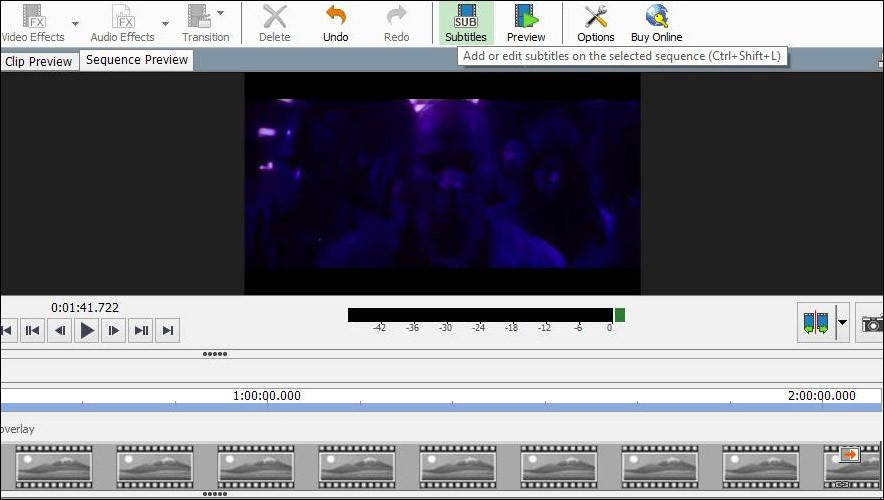This screenshot has width=884, height=500.
Task: Step back one frame
Action: 60,330
